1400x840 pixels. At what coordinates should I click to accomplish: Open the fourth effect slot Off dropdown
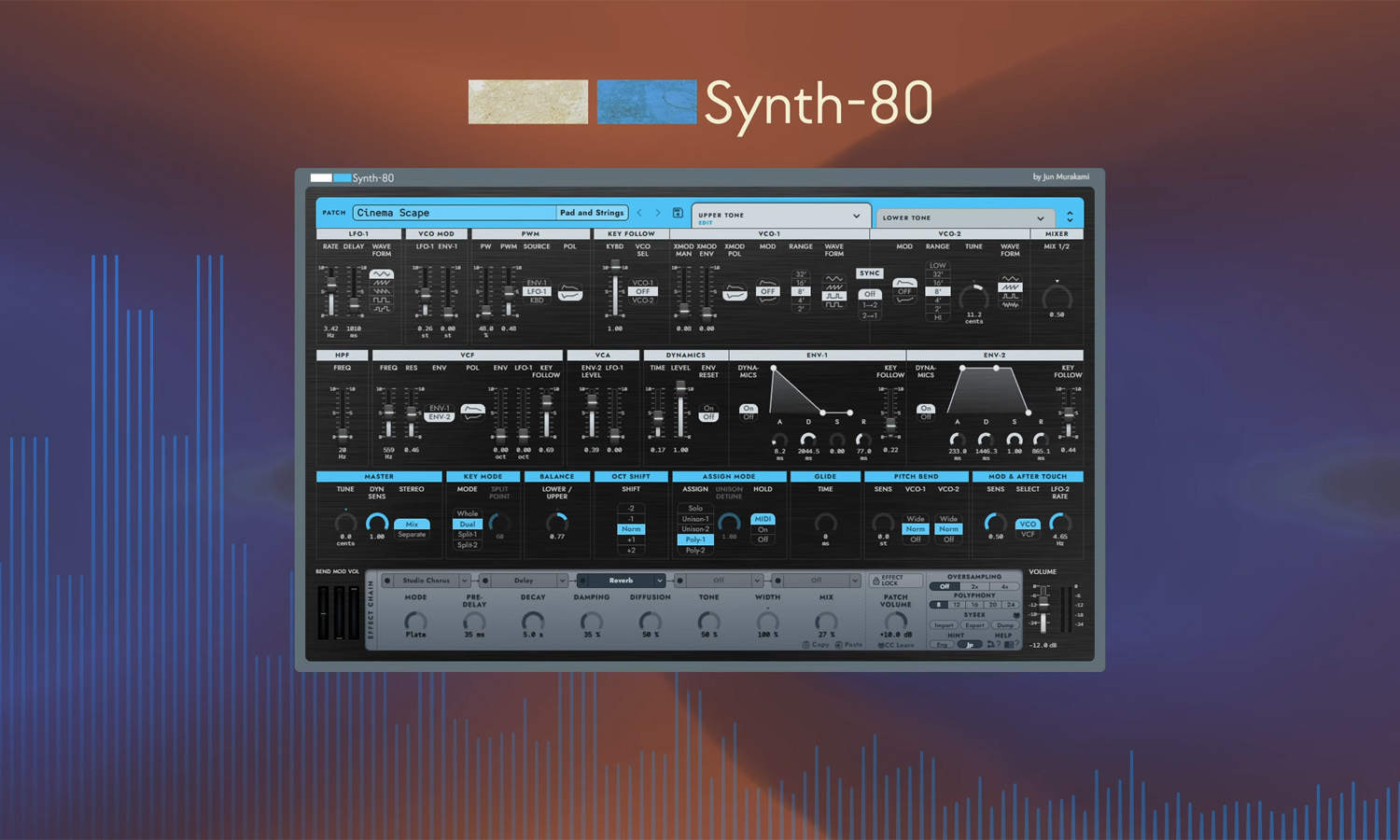[x=756, y=581]
